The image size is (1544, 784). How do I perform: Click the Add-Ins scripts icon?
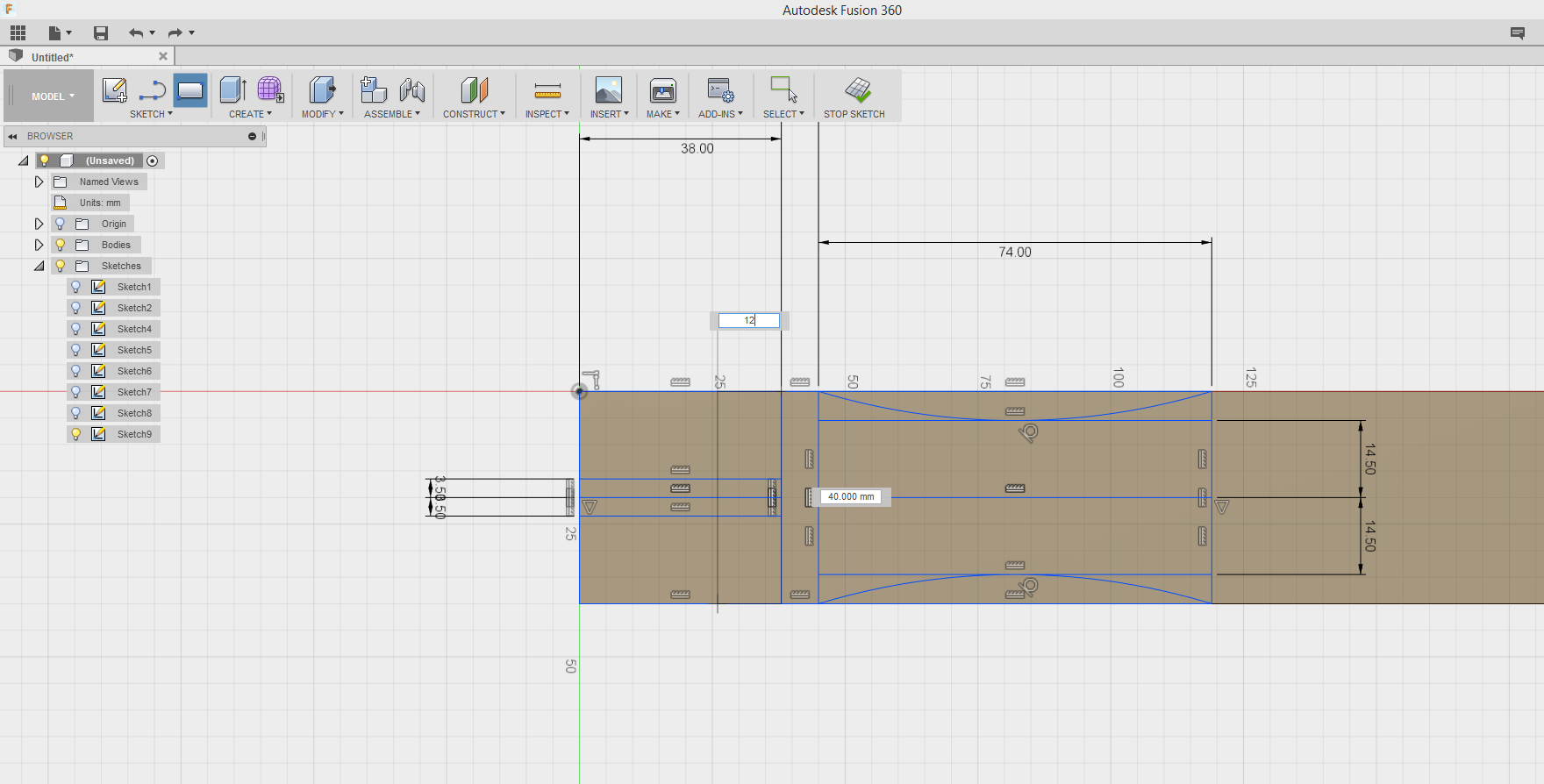click(x=720, y=89)
